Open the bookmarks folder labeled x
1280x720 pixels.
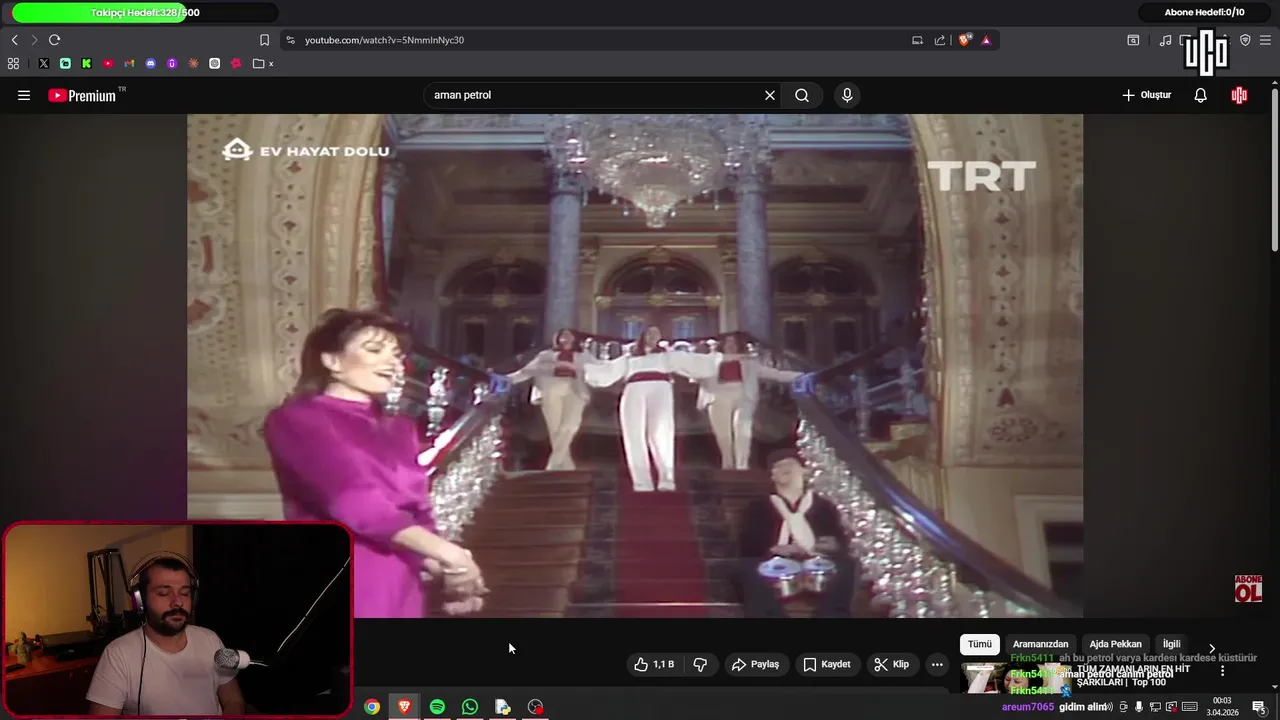264,63
